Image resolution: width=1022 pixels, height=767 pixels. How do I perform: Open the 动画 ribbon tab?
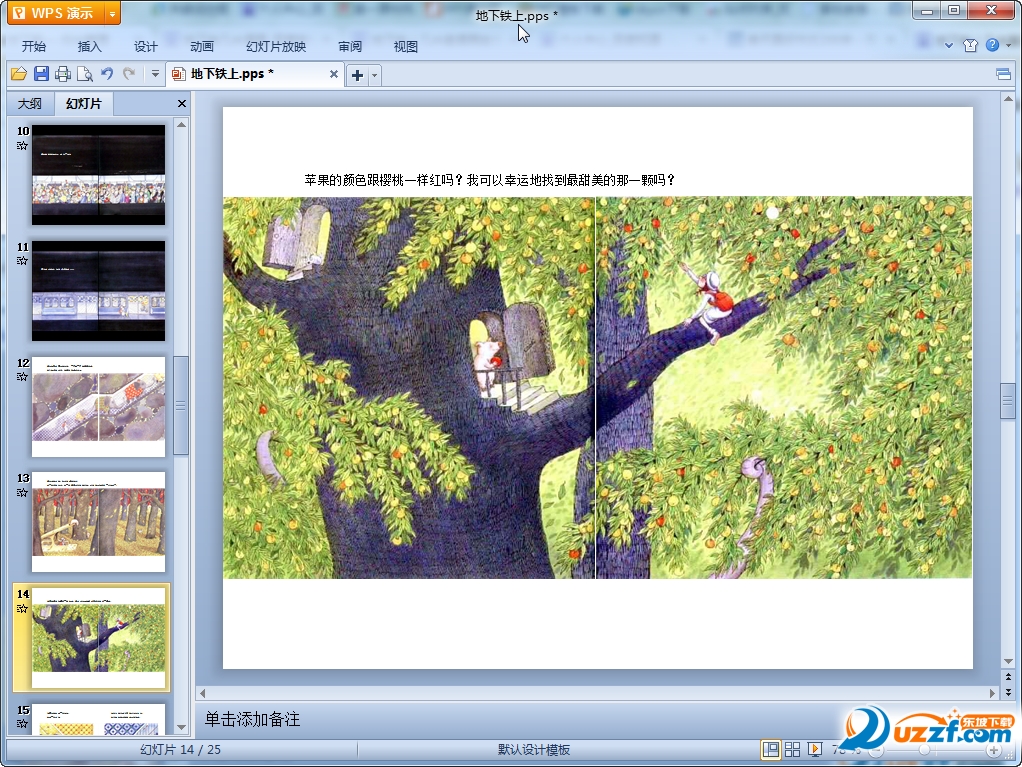point(201,46)
